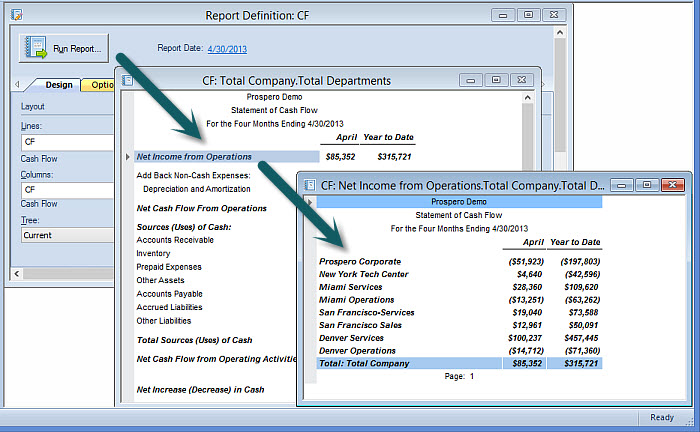Click the CF: Net Income window title icon
Image resolution: width=700 pixels, height=432 pixels.
[x=309, y=185]
